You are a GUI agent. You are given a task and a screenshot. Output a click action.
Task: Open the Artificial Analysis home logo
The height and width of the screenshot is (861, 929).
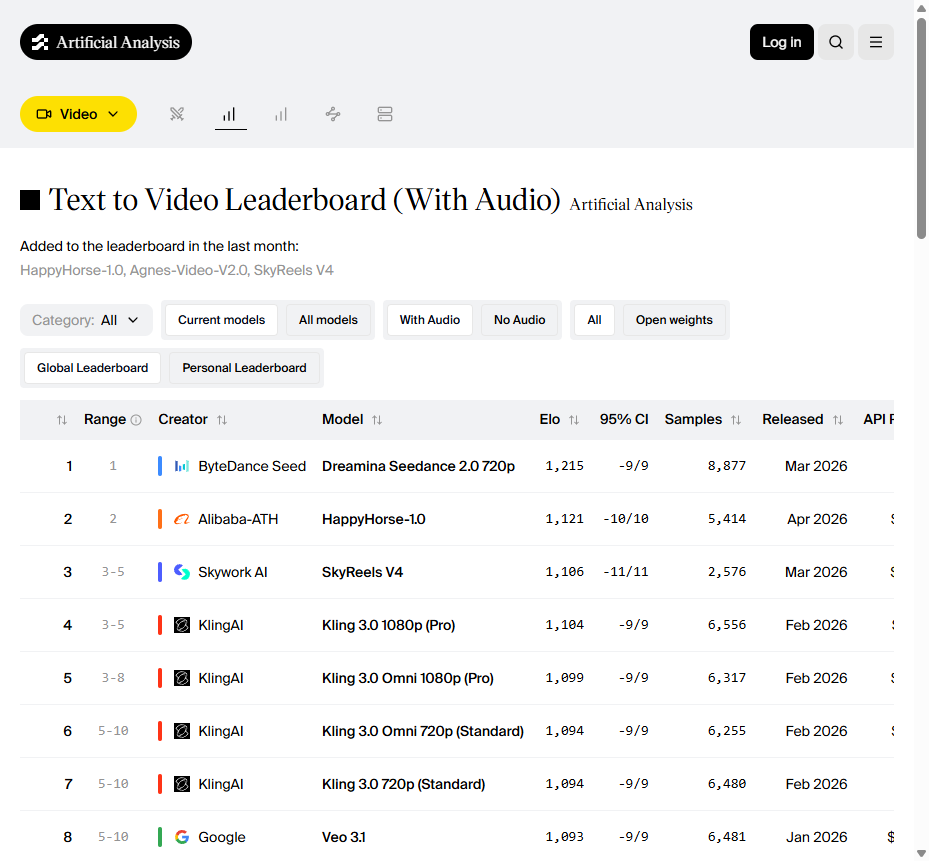point(105,42)
